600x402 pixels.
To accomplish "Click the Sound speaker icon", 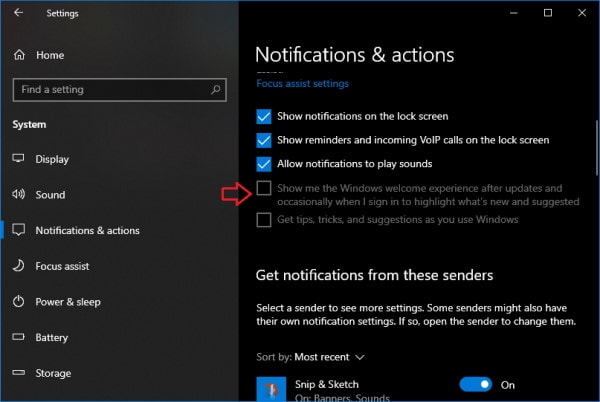I will point(18,194).
